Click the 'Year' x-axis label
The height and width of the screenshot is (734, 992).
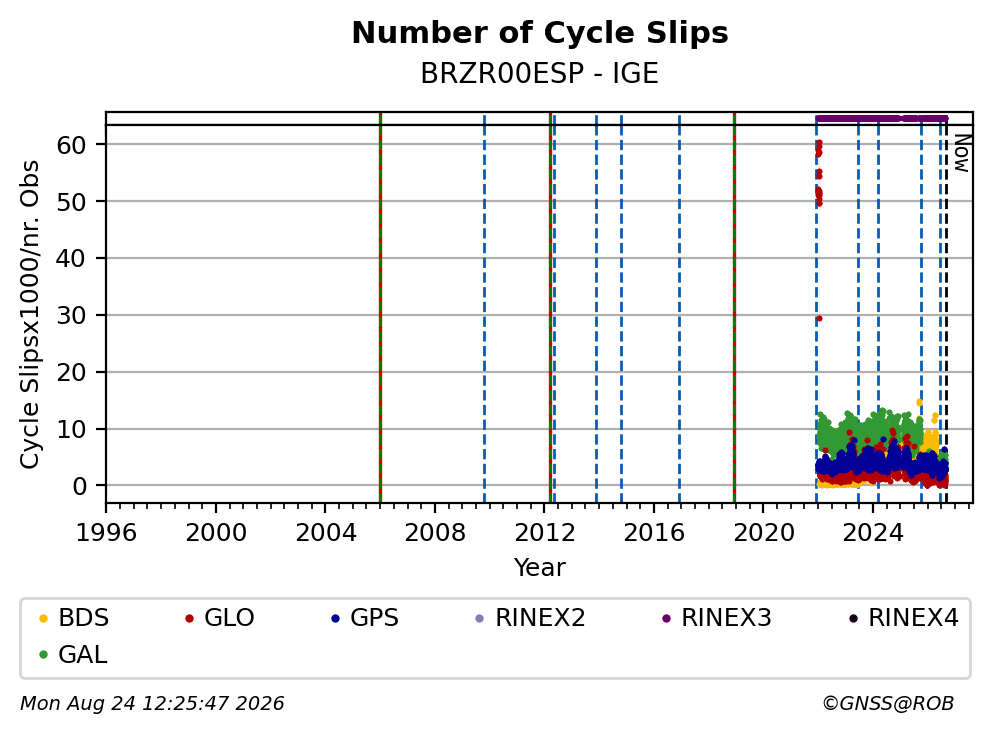coord(540,568)
